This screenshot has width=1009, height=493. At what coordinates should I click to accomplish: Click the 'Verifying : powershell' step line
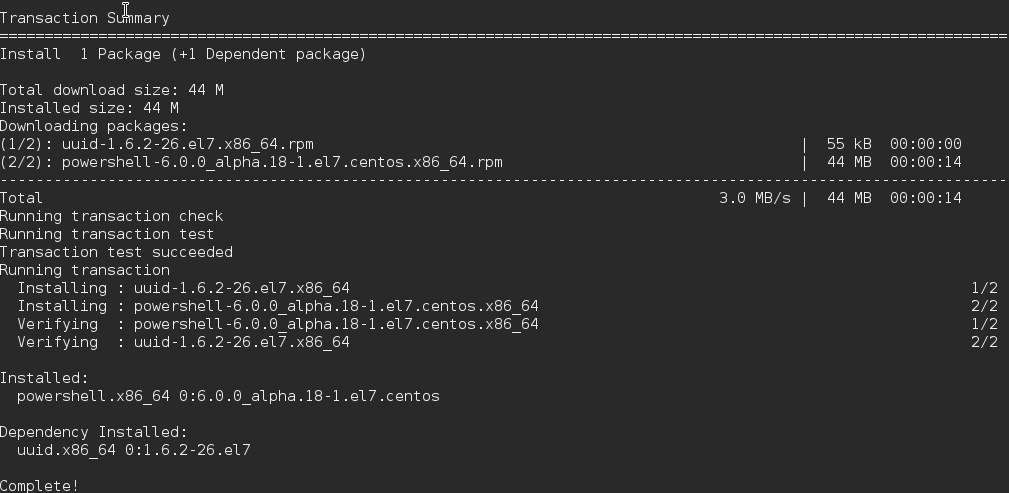278,324
